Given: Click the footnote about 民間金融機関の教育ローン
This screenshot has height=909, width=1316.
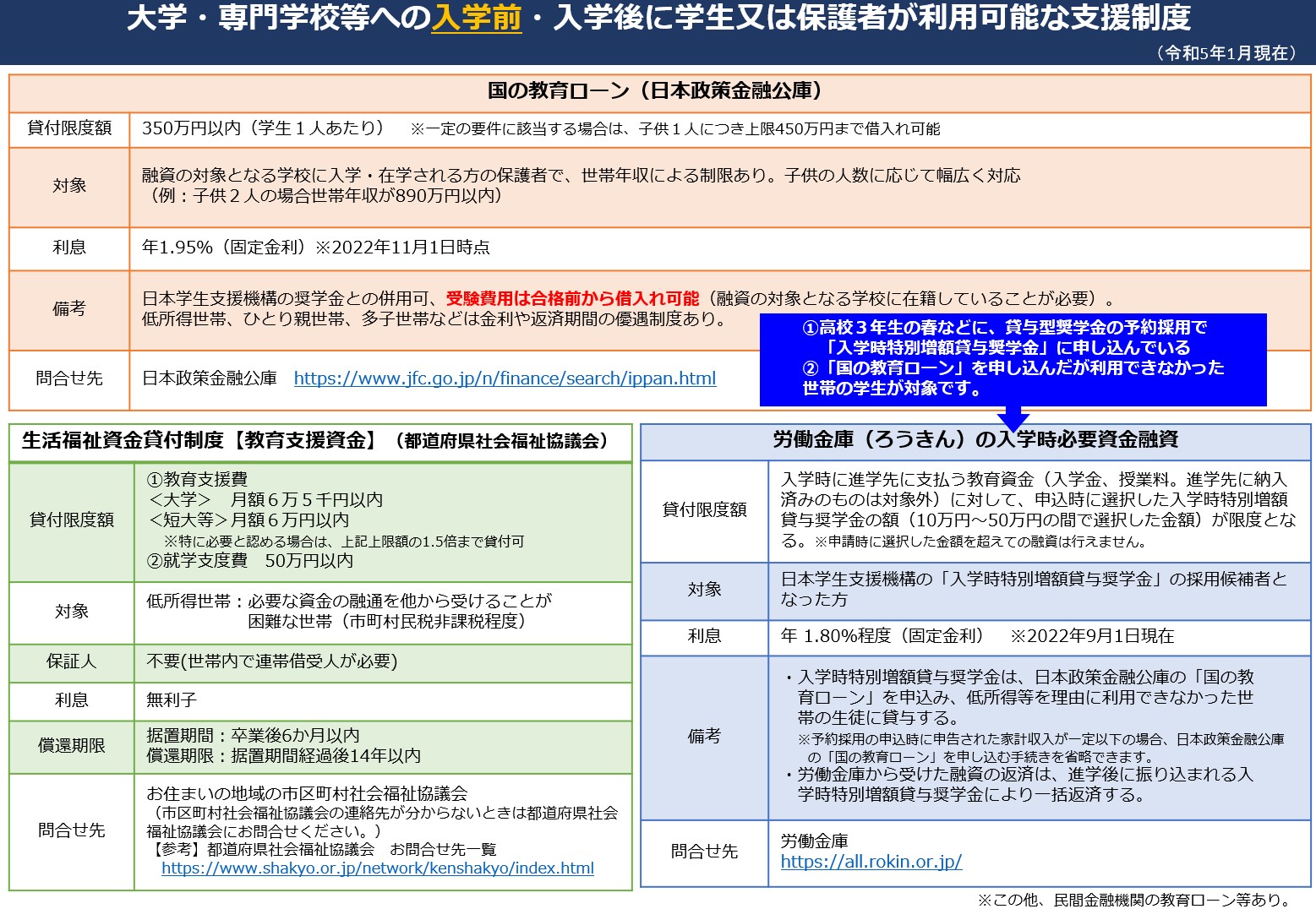Looking at the screenshot, I should (1133, 900).
